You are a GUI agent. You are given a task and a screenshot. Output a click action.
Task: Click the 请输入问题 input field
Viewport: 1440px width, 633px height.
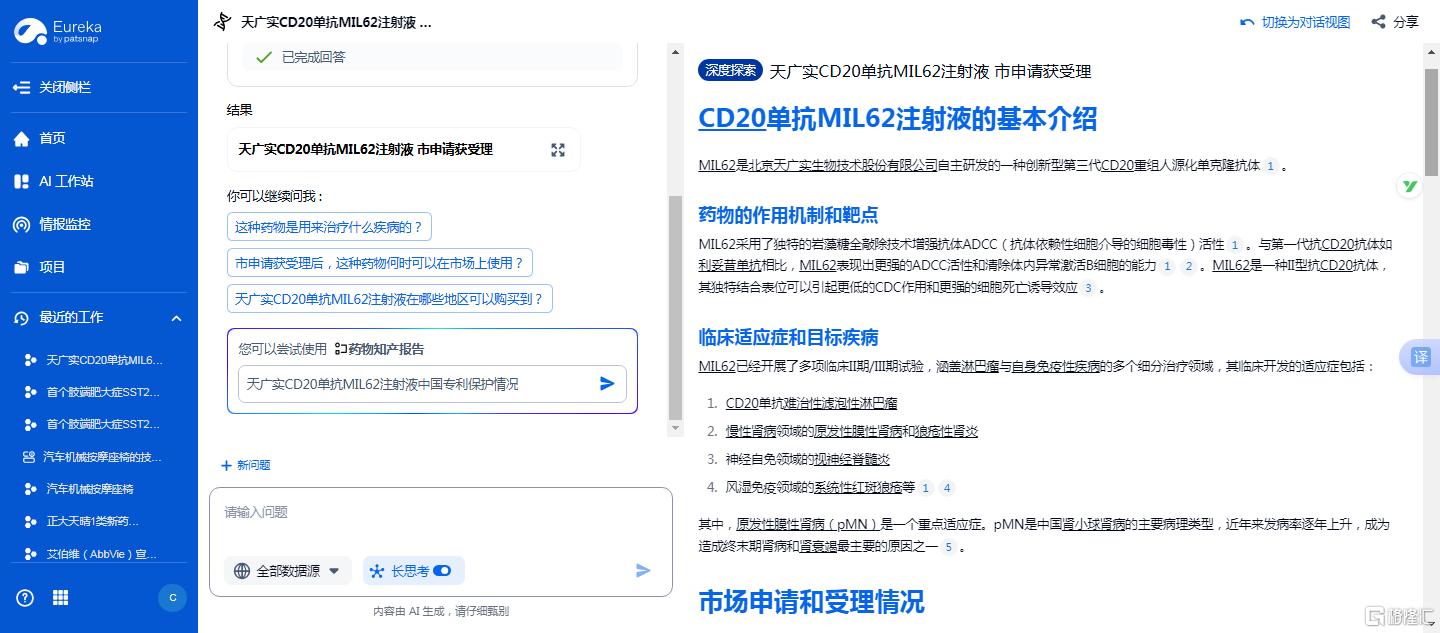click(x=440, y=513)
